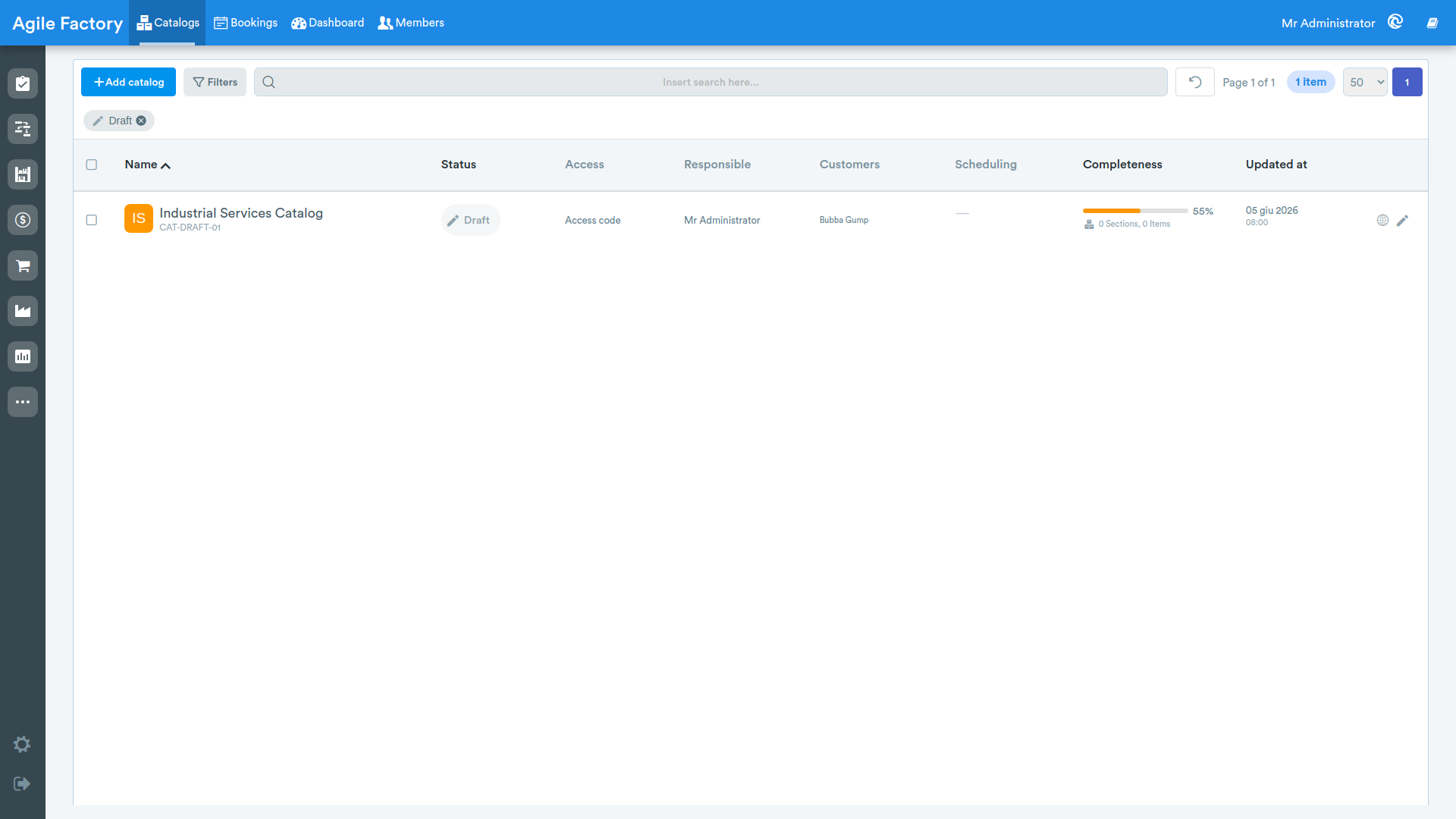This screenshot has height=819, width=1456.
Task: Sort by the Status column header
Action: (x=459, y=165)
